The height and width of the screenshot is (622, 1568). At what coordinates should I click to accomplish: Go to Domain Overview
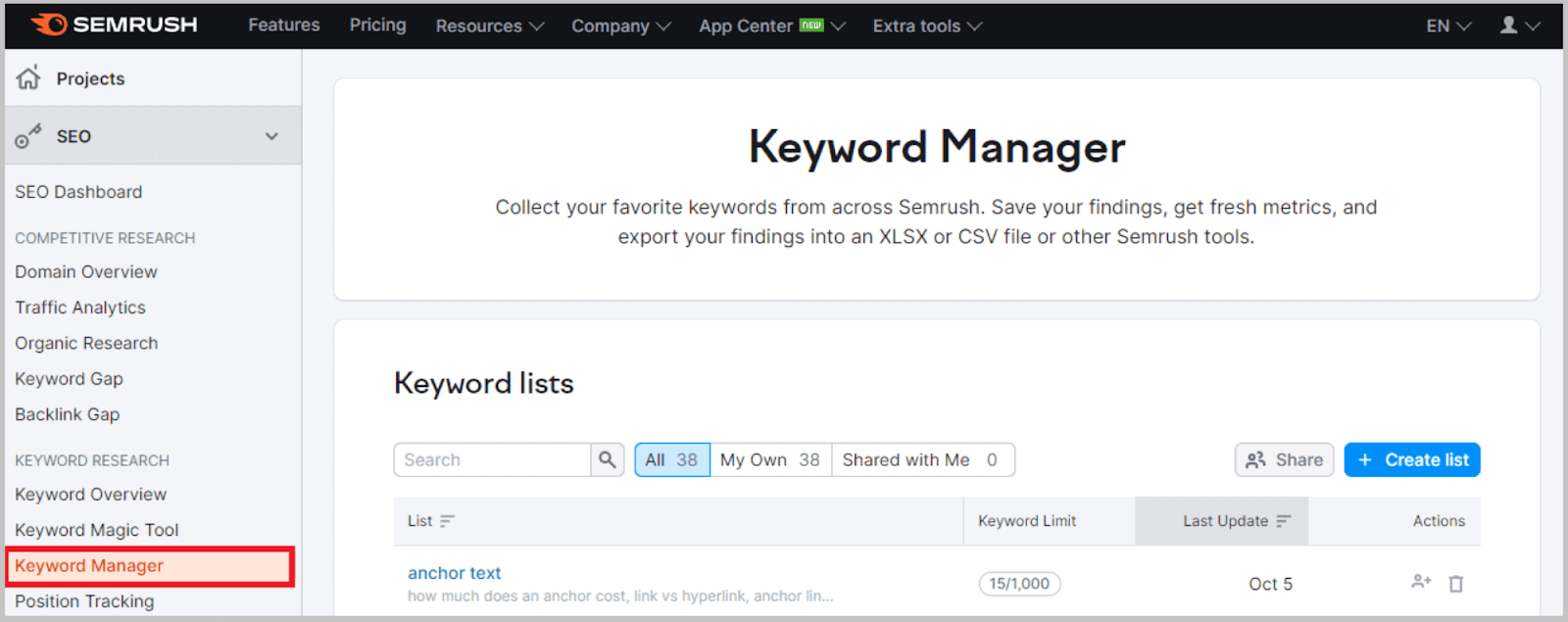coord(86,271)
